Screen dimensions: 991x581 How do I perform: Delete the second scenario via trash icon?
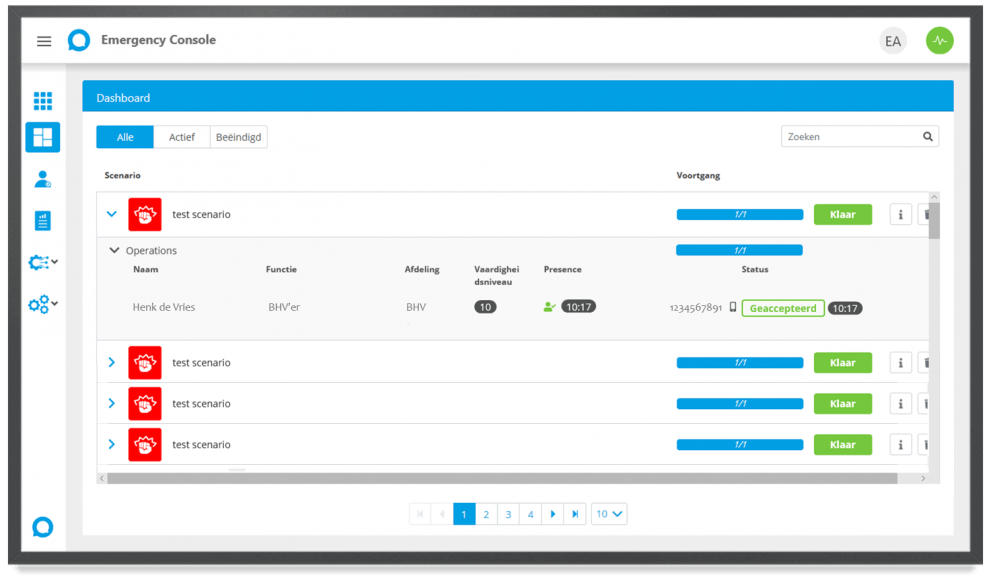point(925,362)
